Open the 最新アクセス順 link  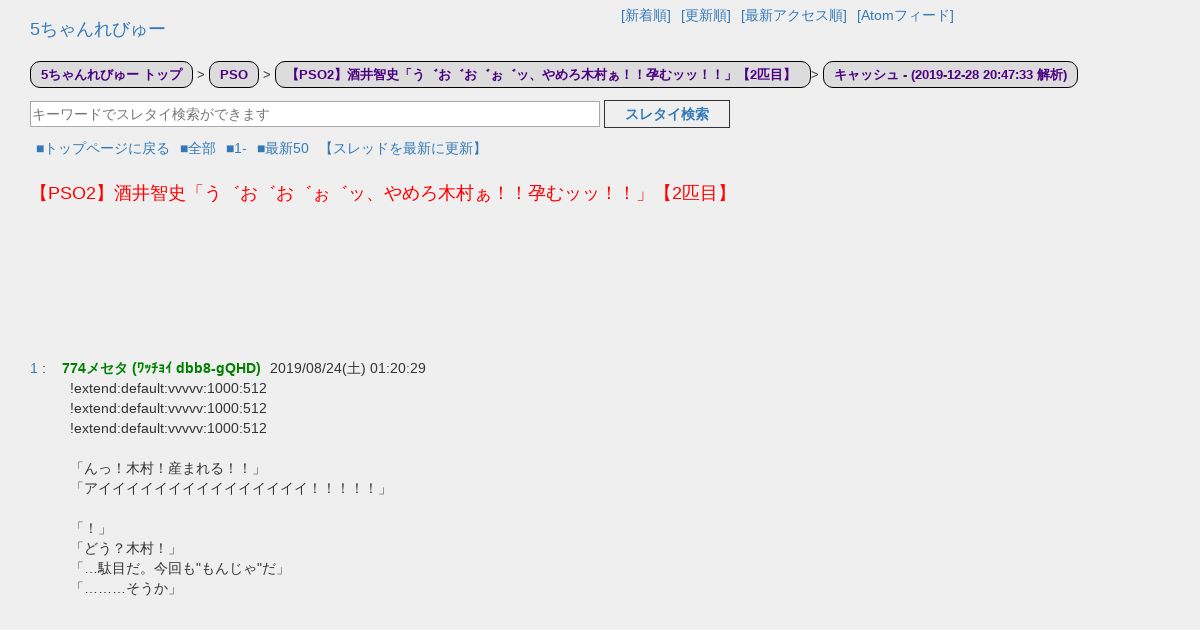794,16
